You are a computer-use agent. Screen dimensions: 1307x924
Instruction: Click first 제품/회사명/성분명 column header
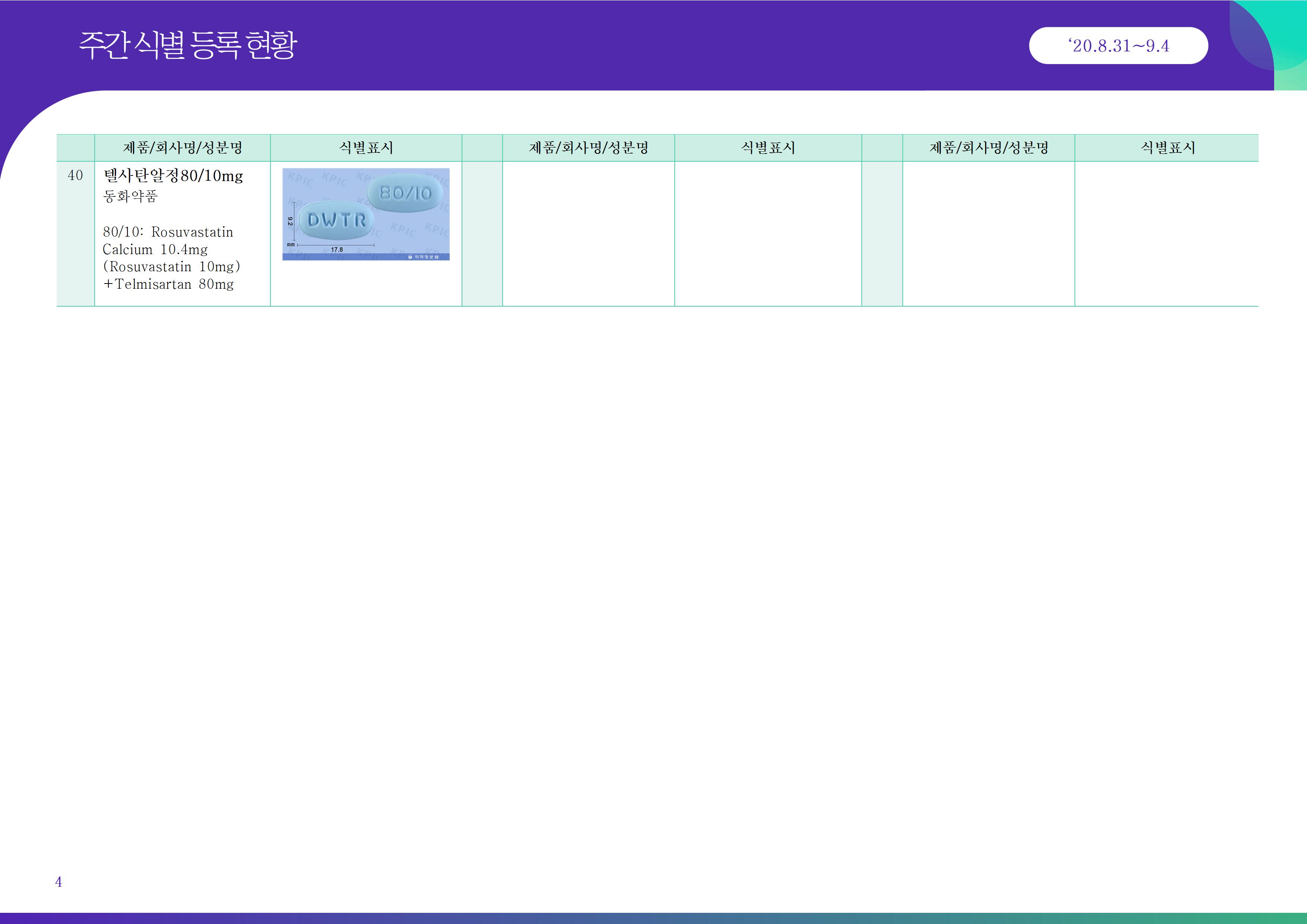coord(182,148)
